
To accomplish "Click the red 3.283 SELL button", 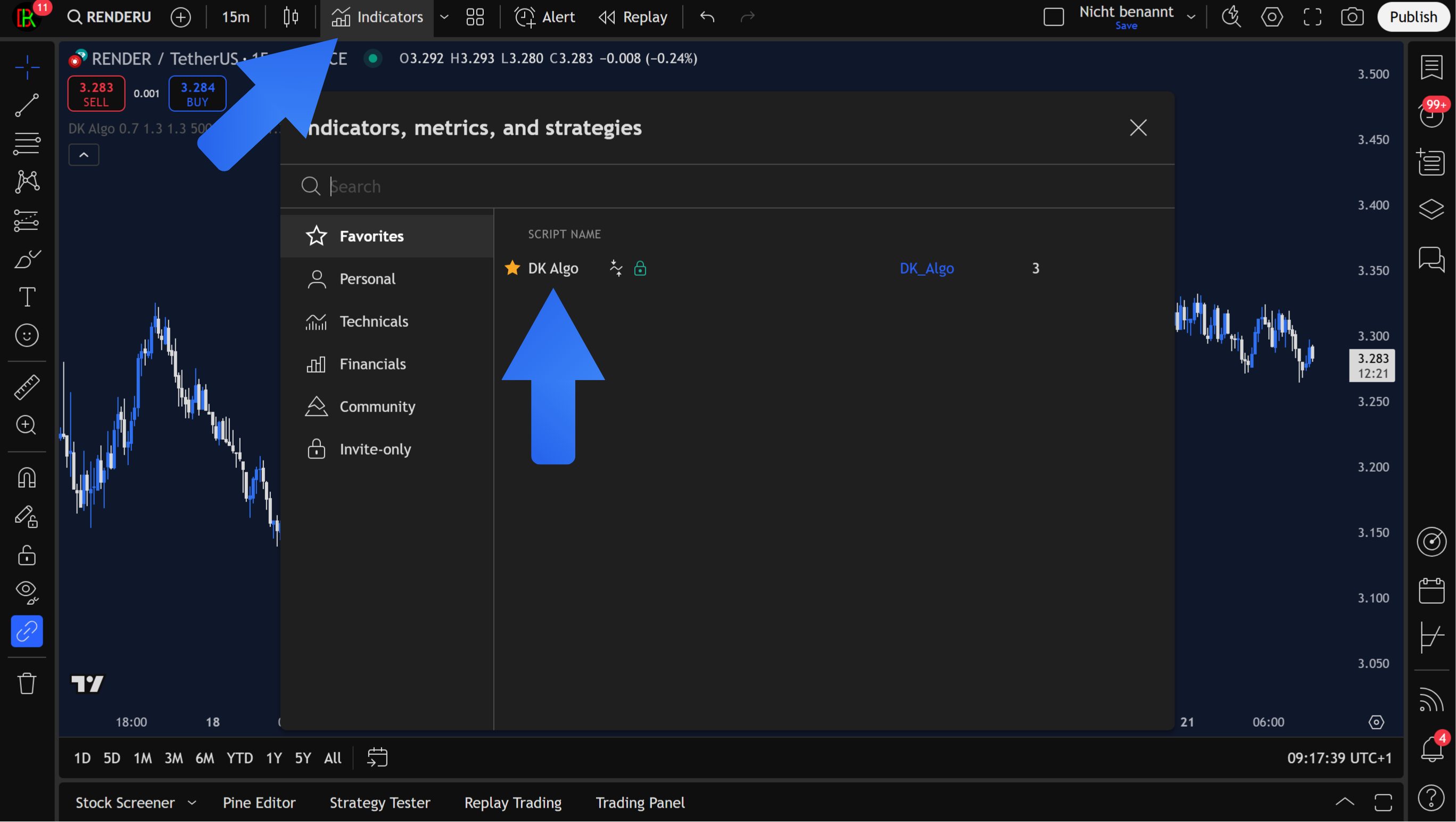I will (x=96, y=94).
